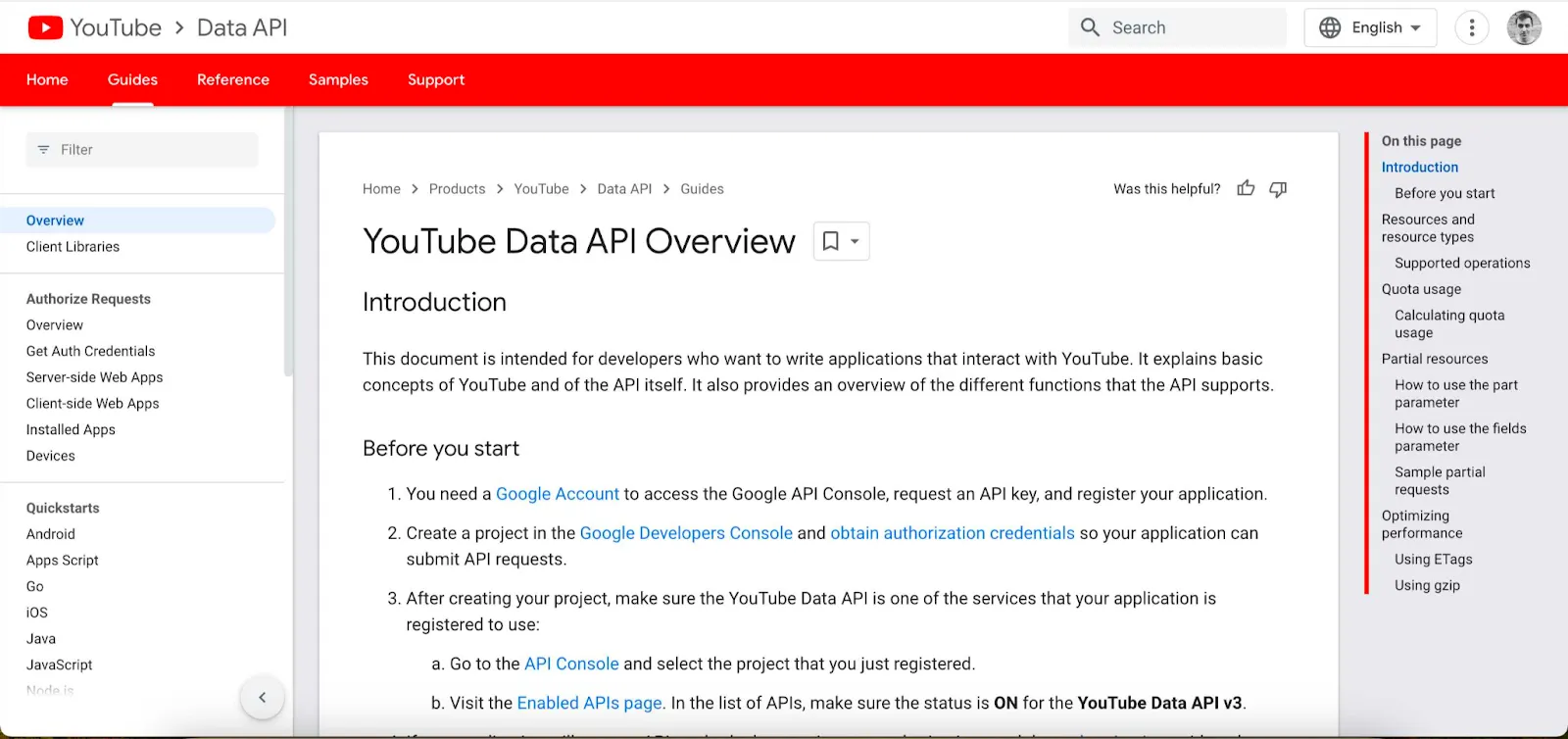Click the bookmark icon beside page title
This screenshot has height=739, width=1568.
[830, 241]
